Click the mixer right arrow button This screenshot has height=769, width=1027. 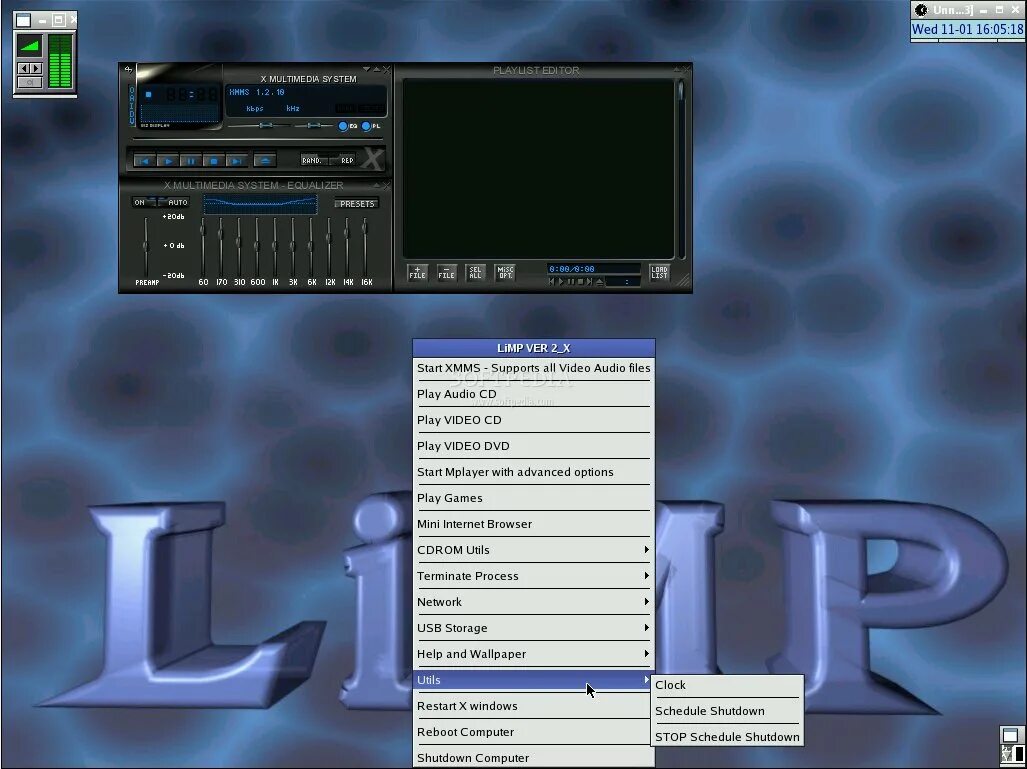click(x=36, y=68)
